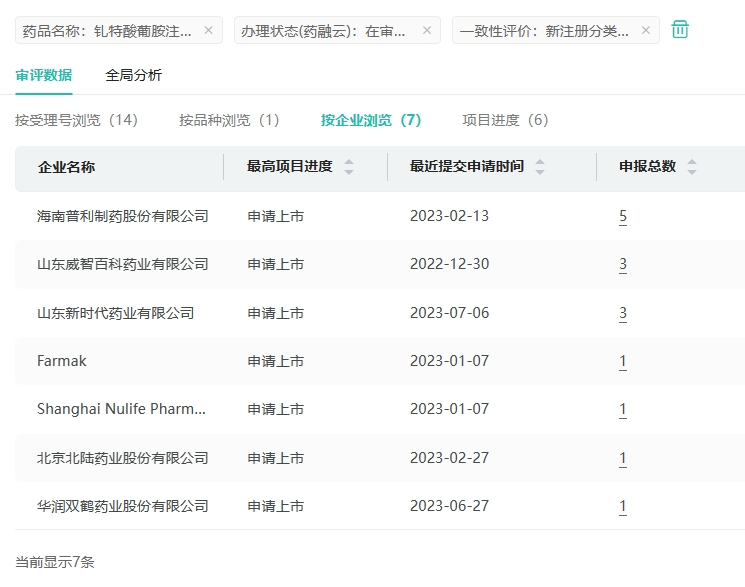Sort by 最高项目进度 column
745x587 pixels.
click(x=349, y=167)
